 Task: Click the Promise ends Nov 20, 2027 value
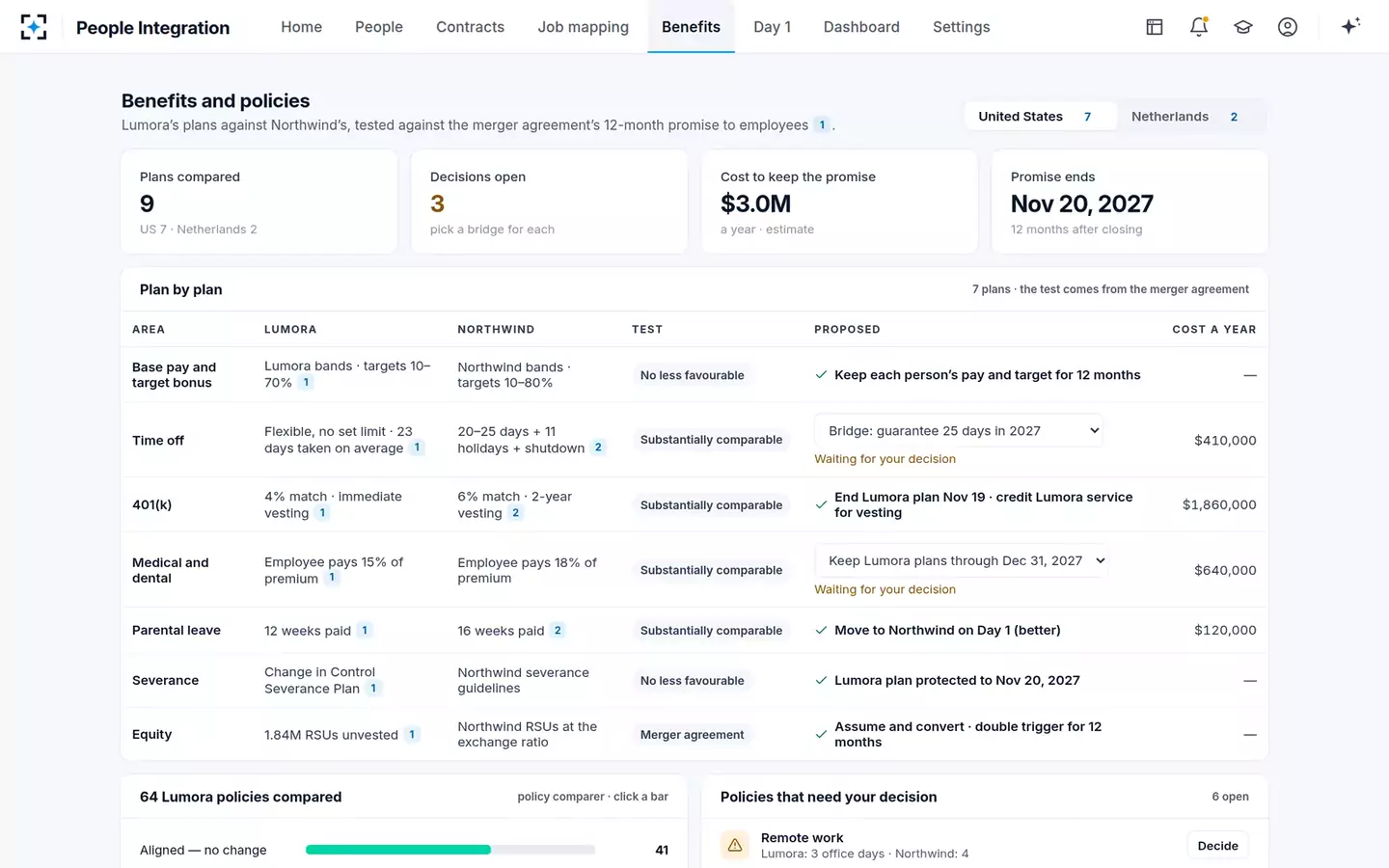coord(1082,203)
